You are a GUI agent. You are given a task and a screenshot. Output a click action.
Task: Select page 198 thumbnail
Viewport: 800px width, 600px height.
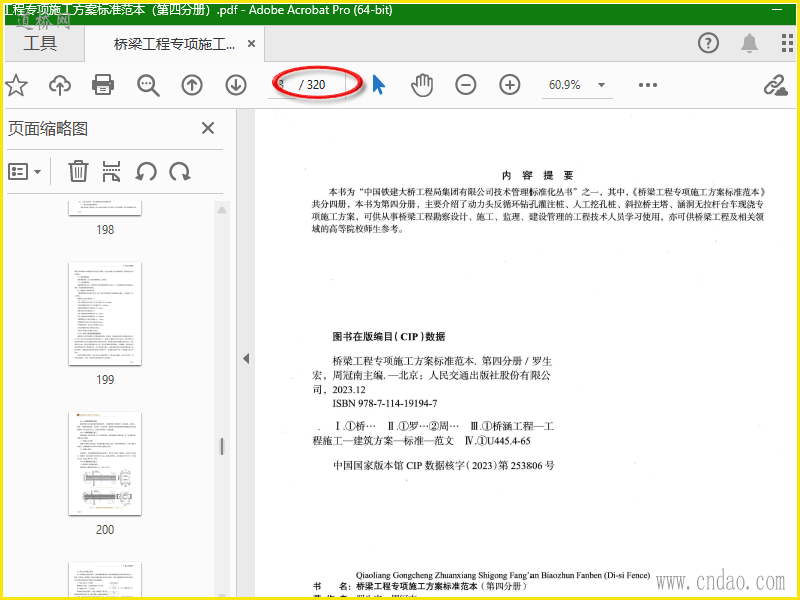[105, 208]
